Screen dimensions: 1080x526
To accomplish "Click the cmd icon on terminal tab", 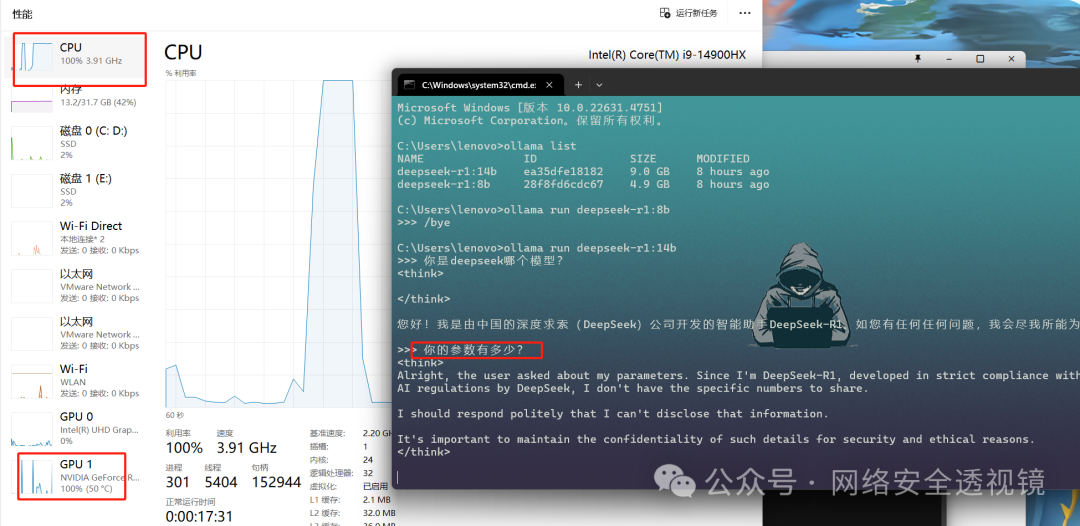I will tap(409, 85).
